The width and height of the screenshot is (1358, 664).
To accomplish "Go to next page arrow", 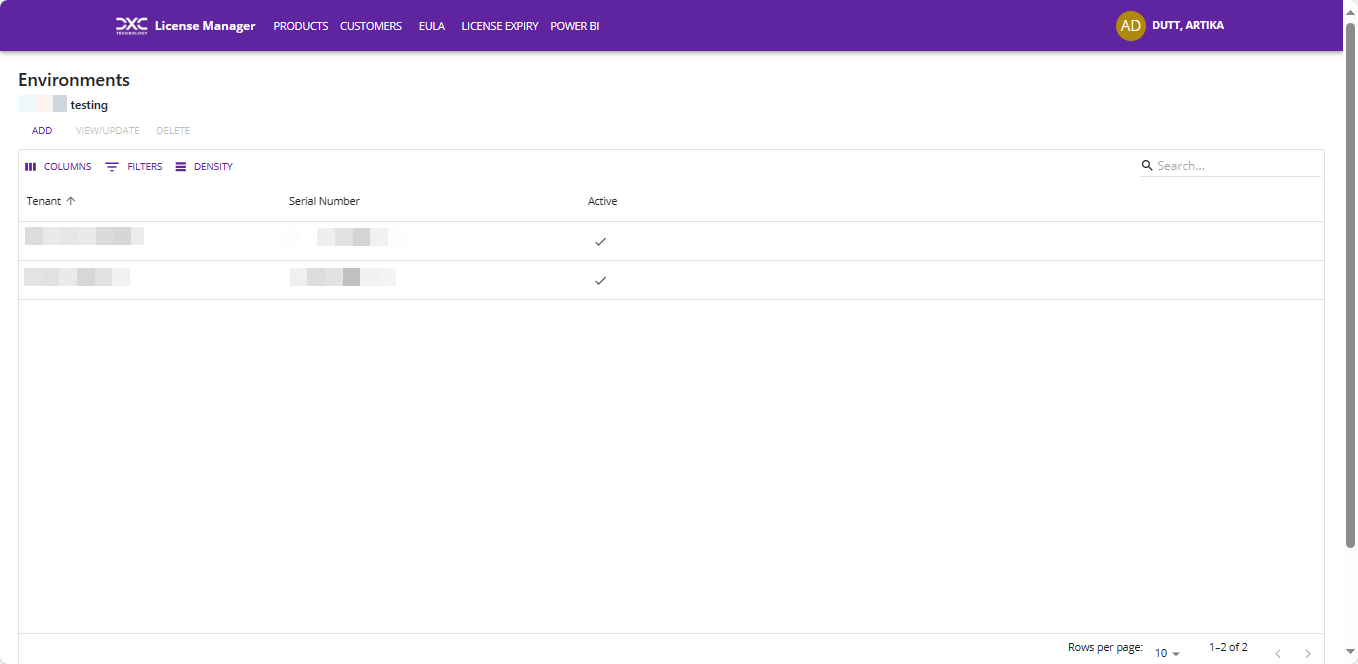I will point(1307,653).
